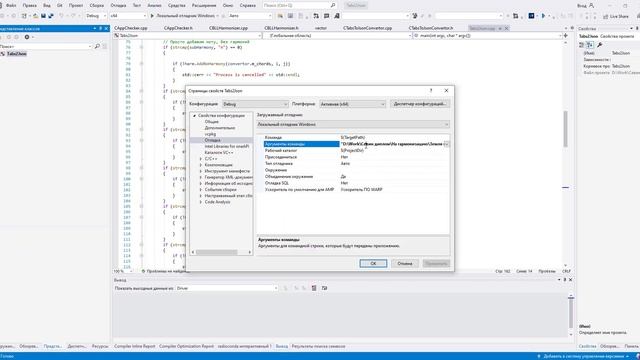Select the Отладка SQL property row
Viewport: 640px width, 360px height.
pos(353,183)
